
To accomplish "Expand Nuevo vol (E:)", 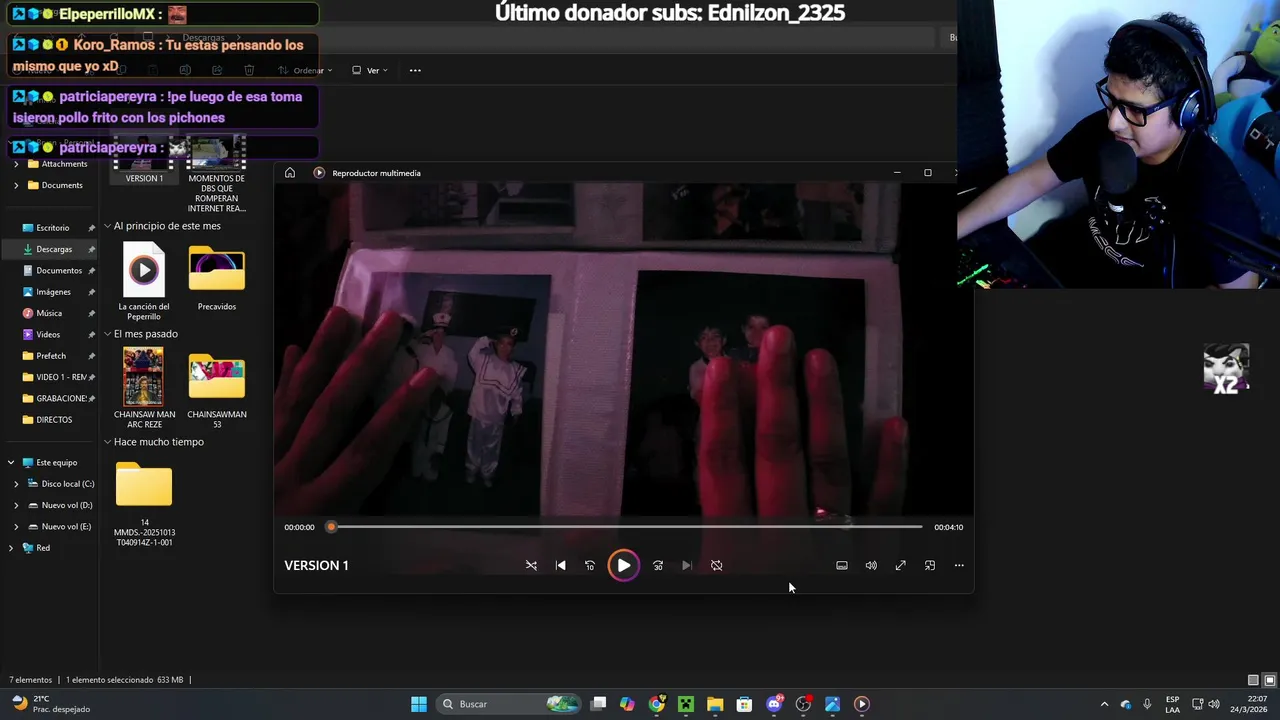I will tap(16, 527).
